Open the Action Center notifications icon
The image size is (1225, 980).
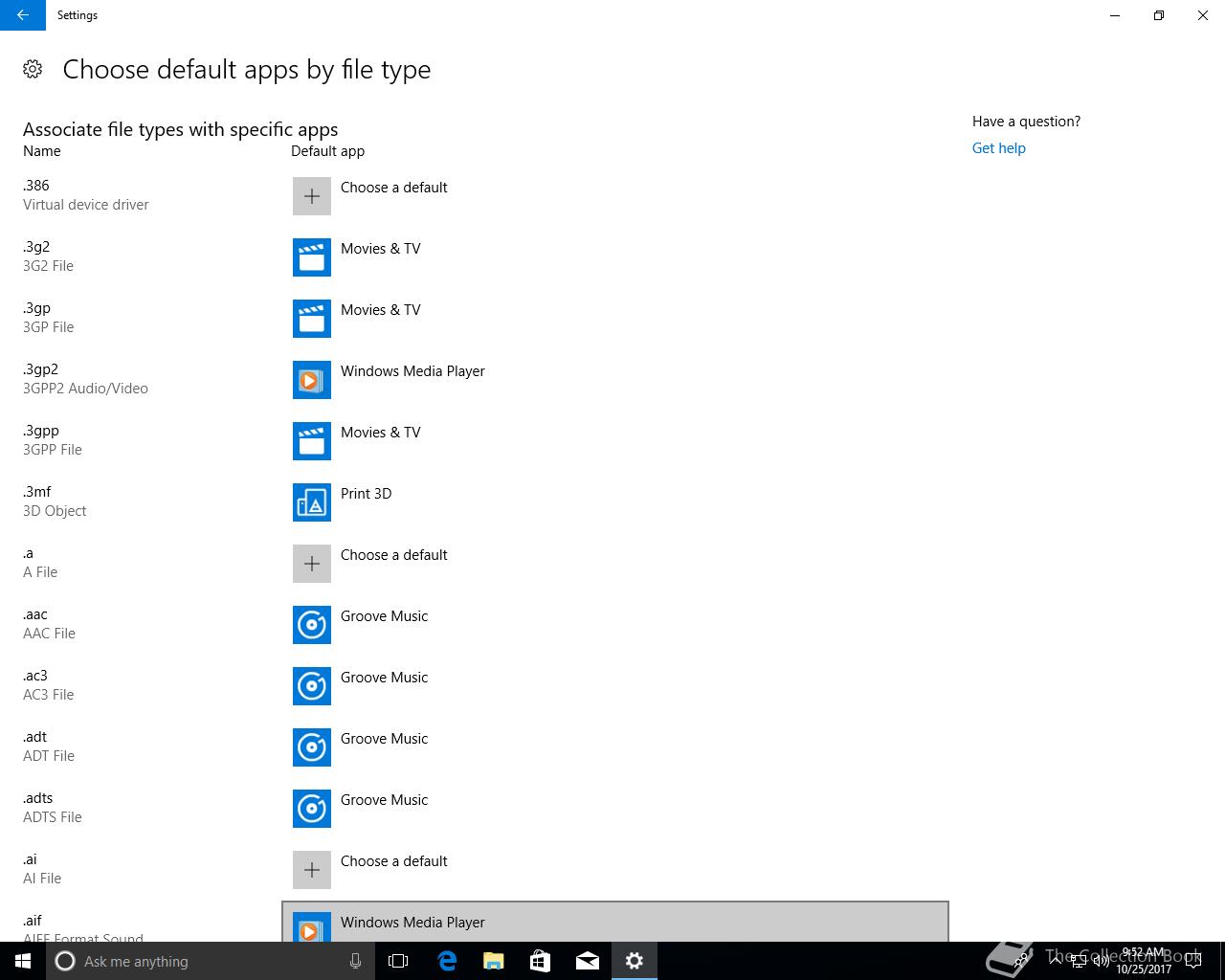[1192, 961]
